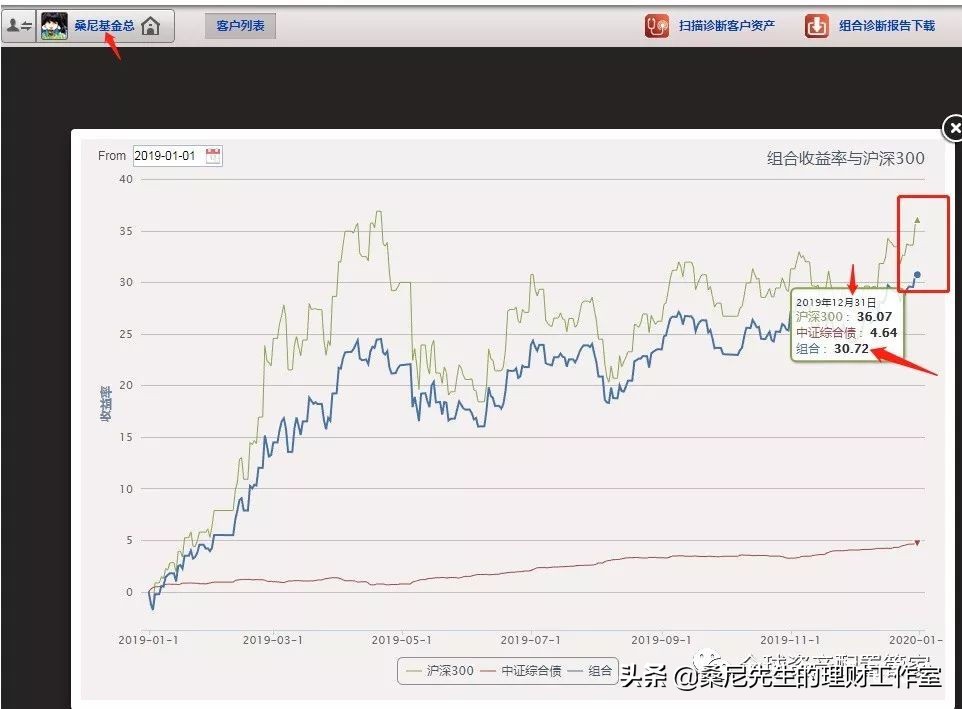The width and height of the screenshot is (962, 709).
Task: Click the report download icon
Action: 815,24
